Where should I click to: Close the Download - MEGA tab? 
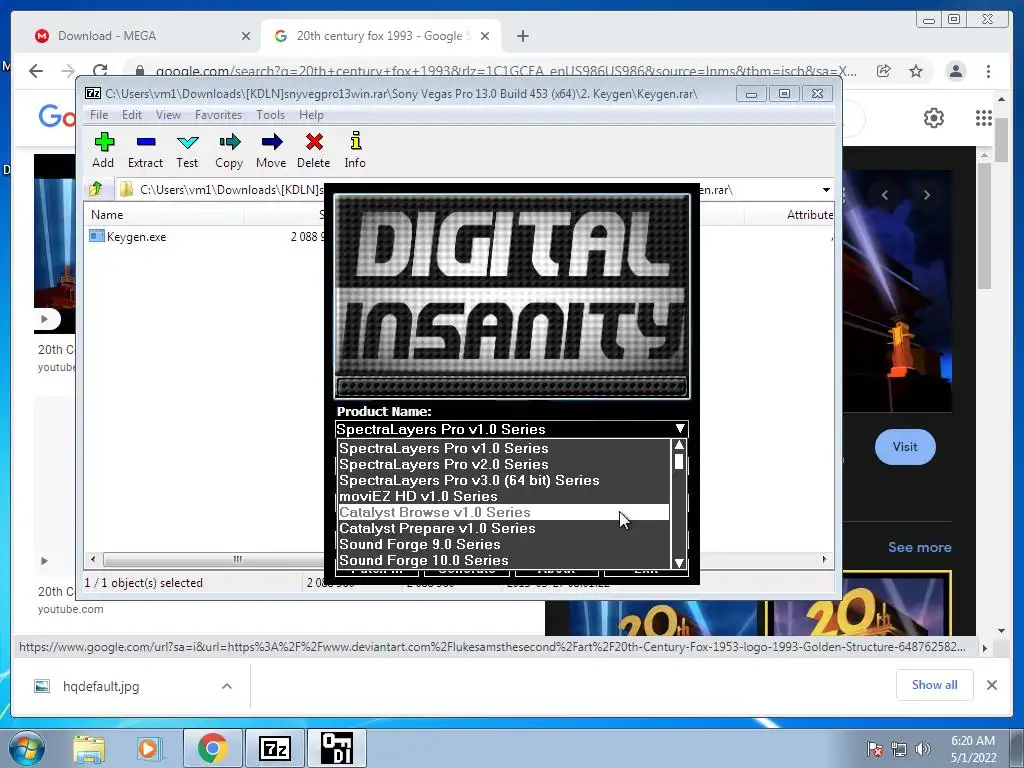tap(246, 36)
